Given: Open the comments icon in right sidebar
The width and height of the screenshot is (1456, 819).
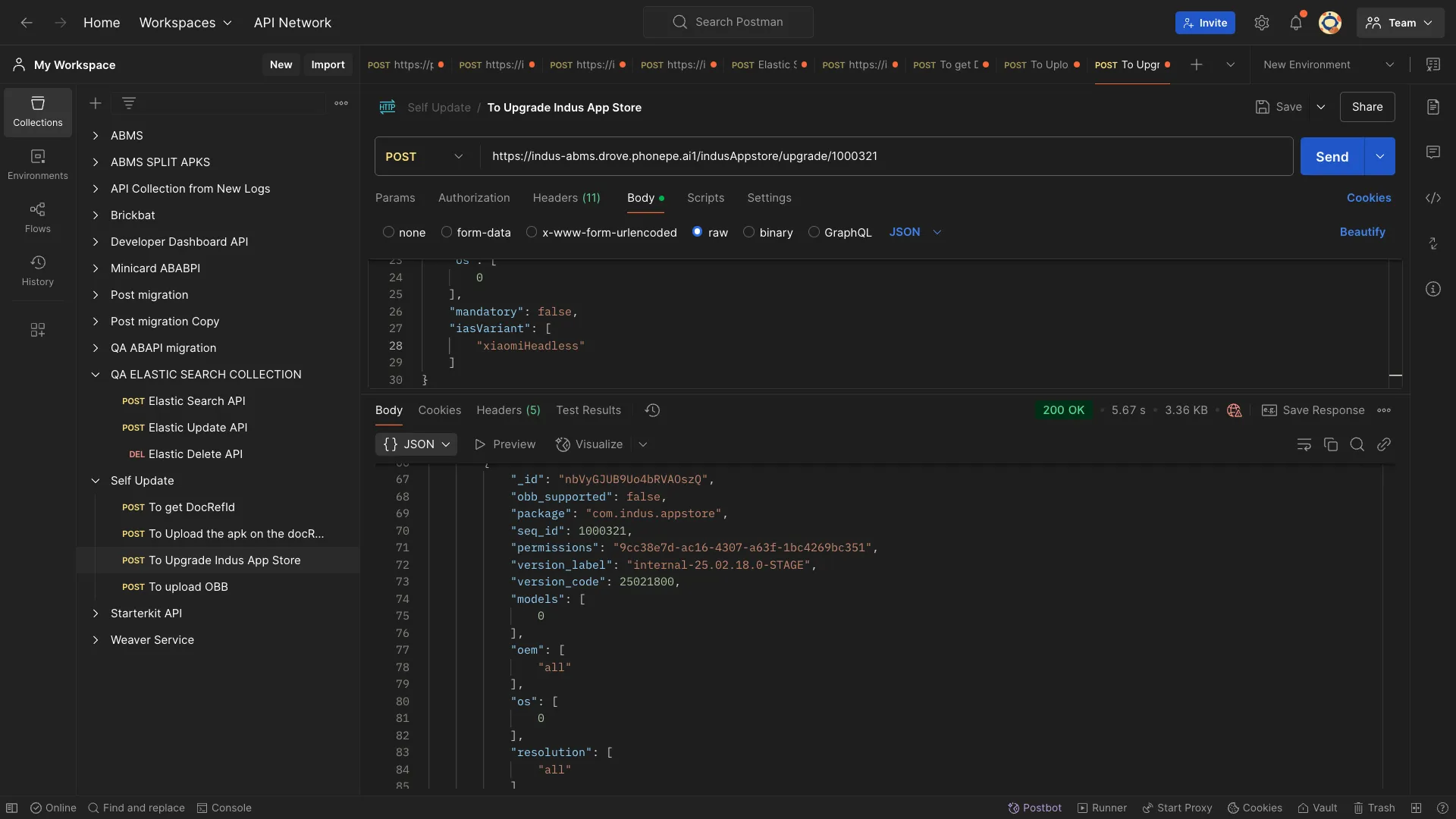Looking at the screenshot, I should tap(1433, 152).
